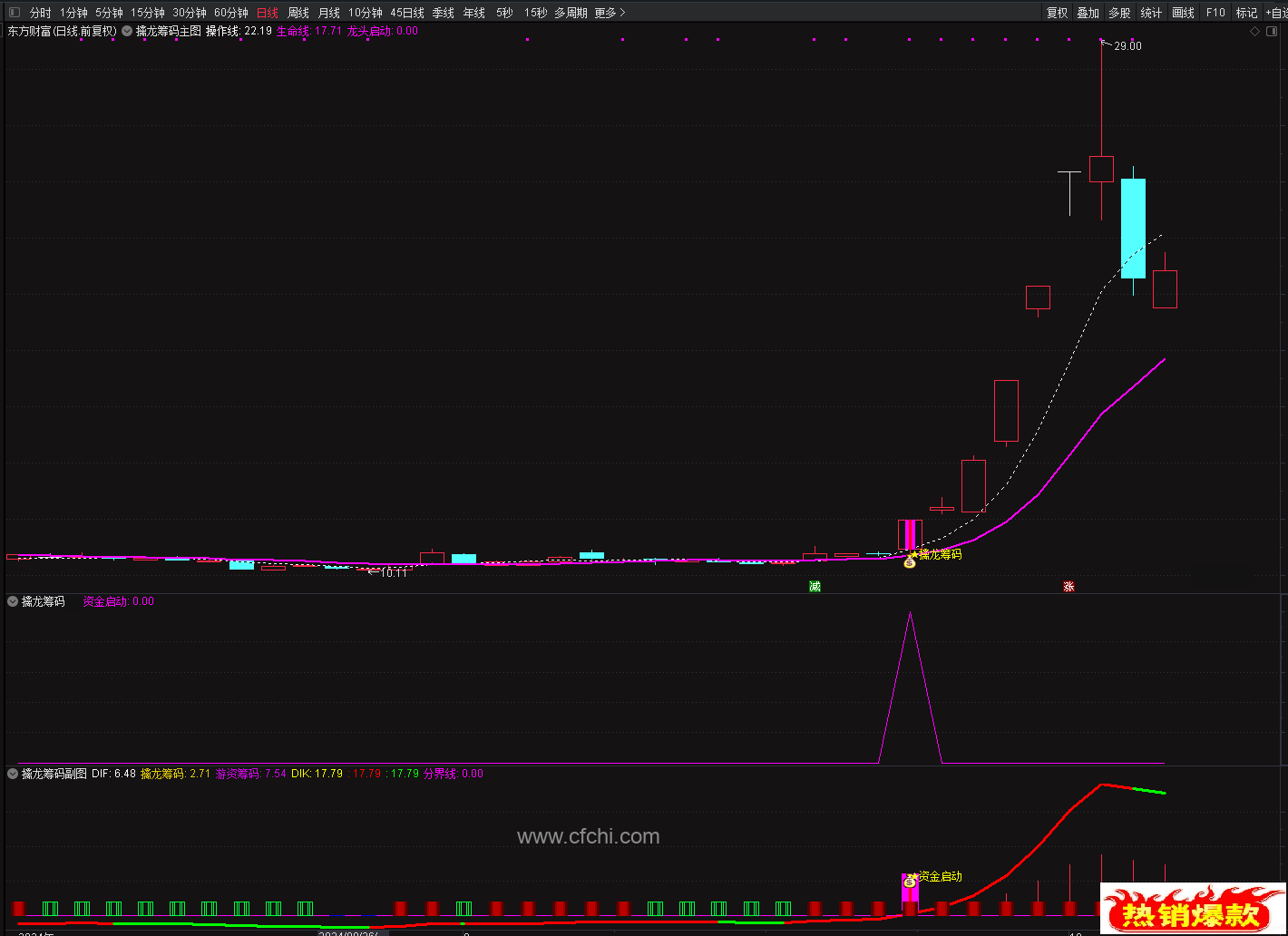Click the 29.00 high price label
Viewport: 1288px width, 936px height.
(x=1127, y=46)
